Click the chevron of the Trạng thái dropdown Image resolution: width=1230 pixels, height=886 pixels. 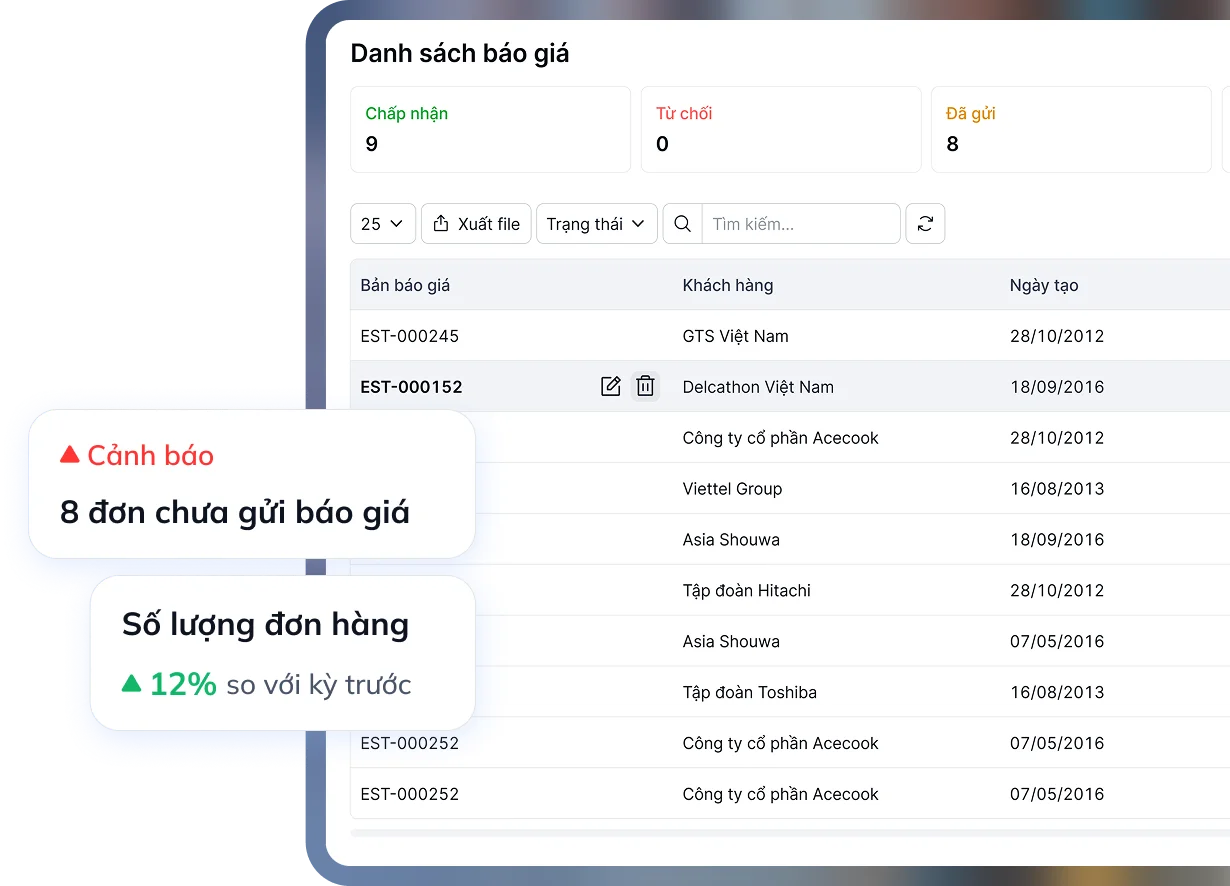point(638,224)
